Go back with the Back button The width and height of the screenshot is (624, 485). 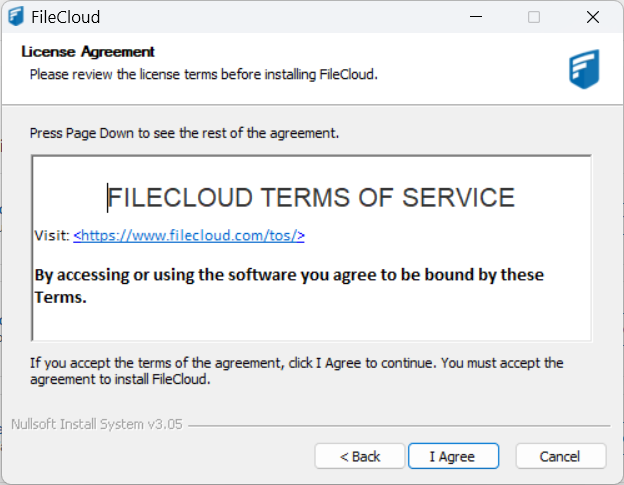tap(360, 456)
